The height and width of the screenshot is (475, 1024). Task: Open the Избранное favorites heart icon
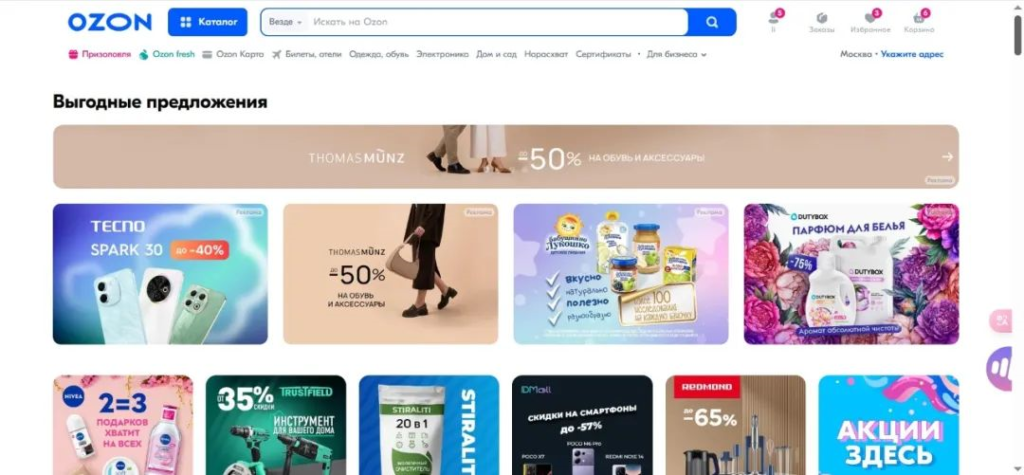(x=870, y=22)
